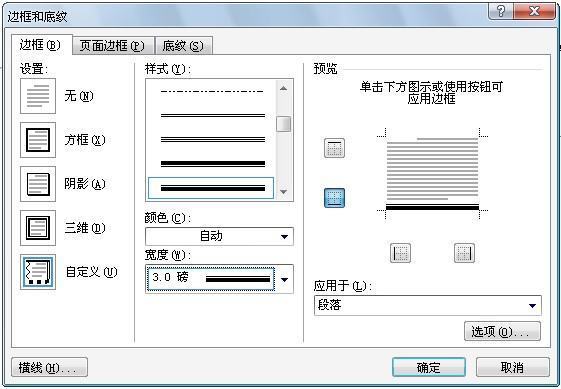Click the 阴影 (A) label
Viewport: 561px width, 389px height.
(85, 184)
